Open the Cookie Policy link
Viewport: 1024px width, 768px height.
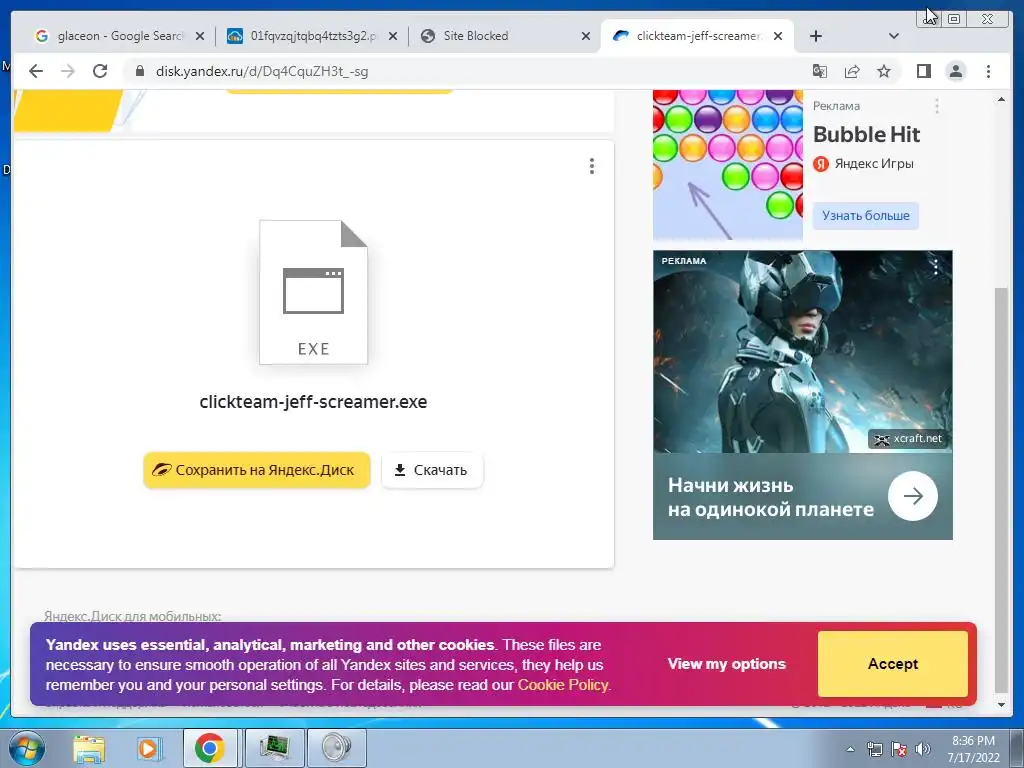[562, 685]
